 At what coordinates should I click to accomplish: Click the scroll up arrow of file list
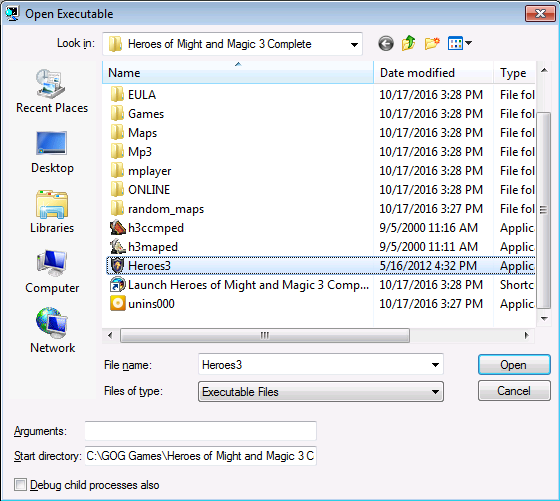pyautogui.click(x=544, y=70)
